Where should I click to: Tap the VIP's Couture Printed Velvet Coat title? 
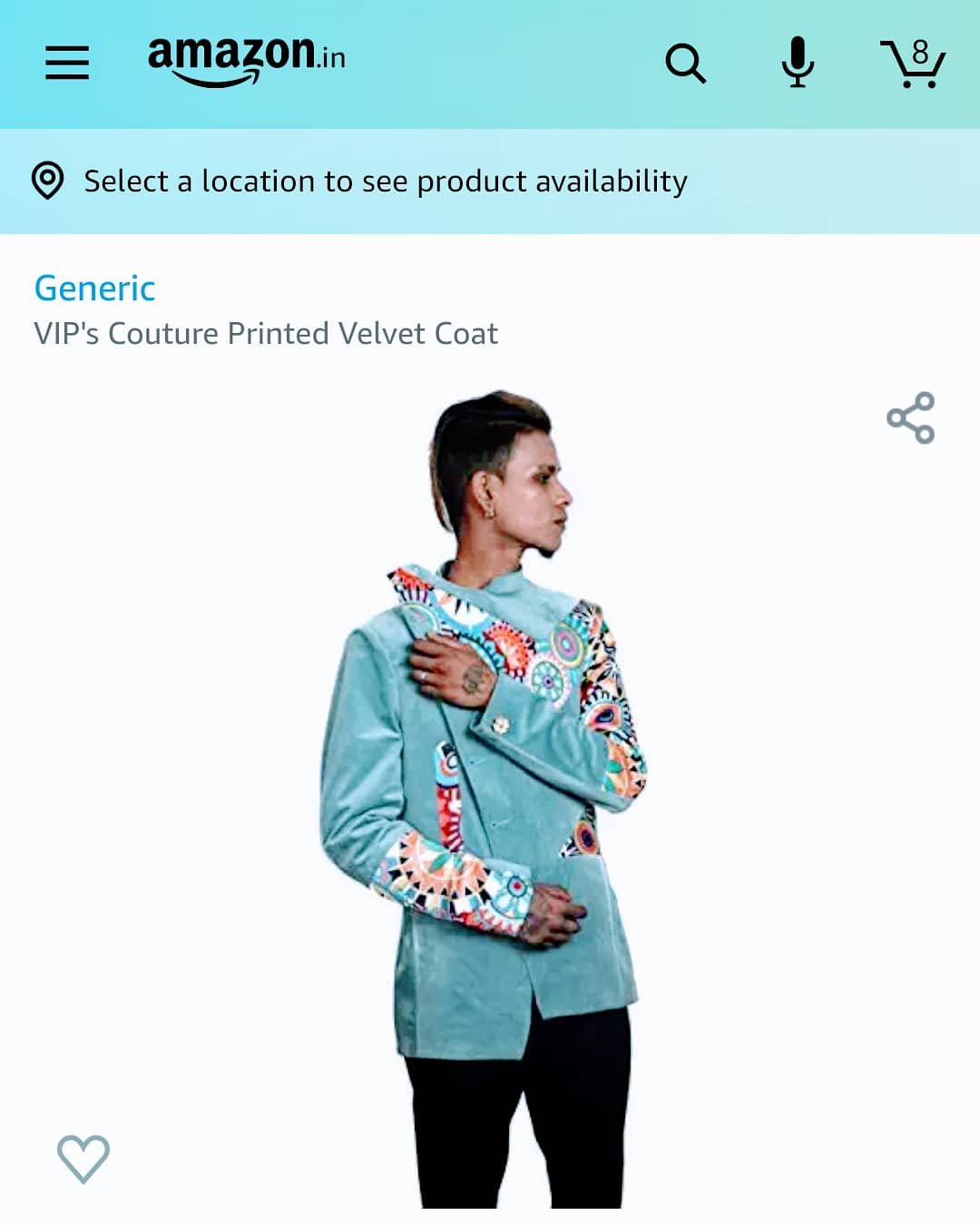click(266, 334)
